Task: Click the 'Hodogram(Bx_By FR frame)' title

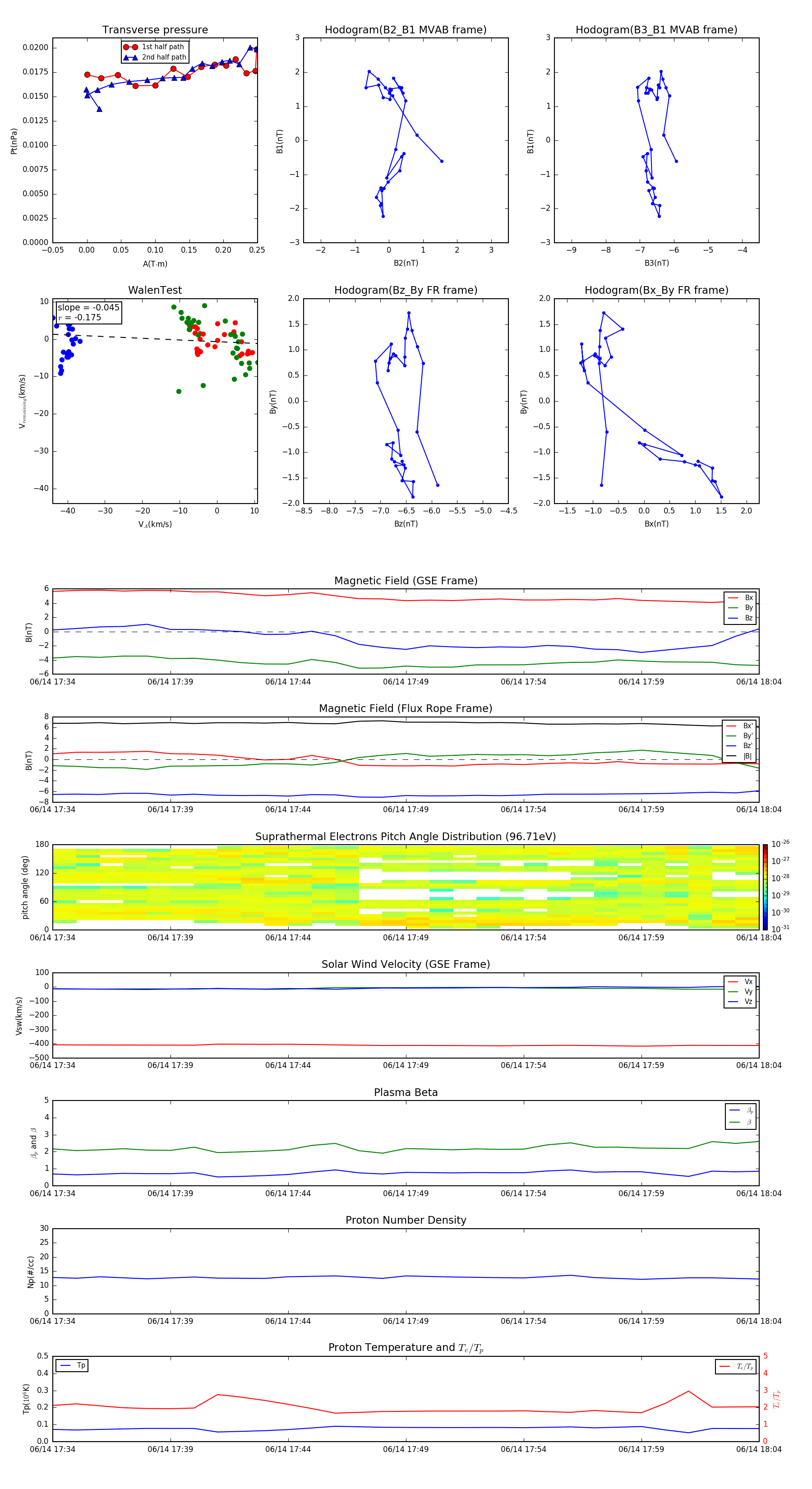Action: click(656, 290)
